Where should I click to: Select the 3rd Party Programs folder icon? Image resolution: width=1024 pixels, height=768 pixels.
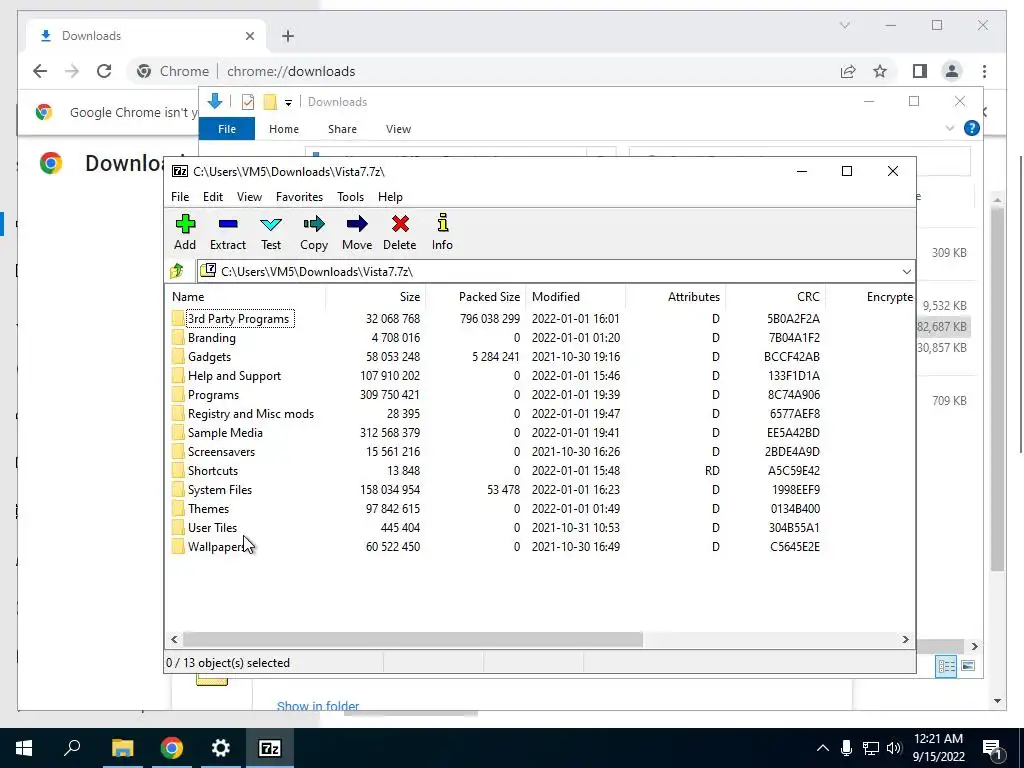pyautogui.click(x=178, y=319)
